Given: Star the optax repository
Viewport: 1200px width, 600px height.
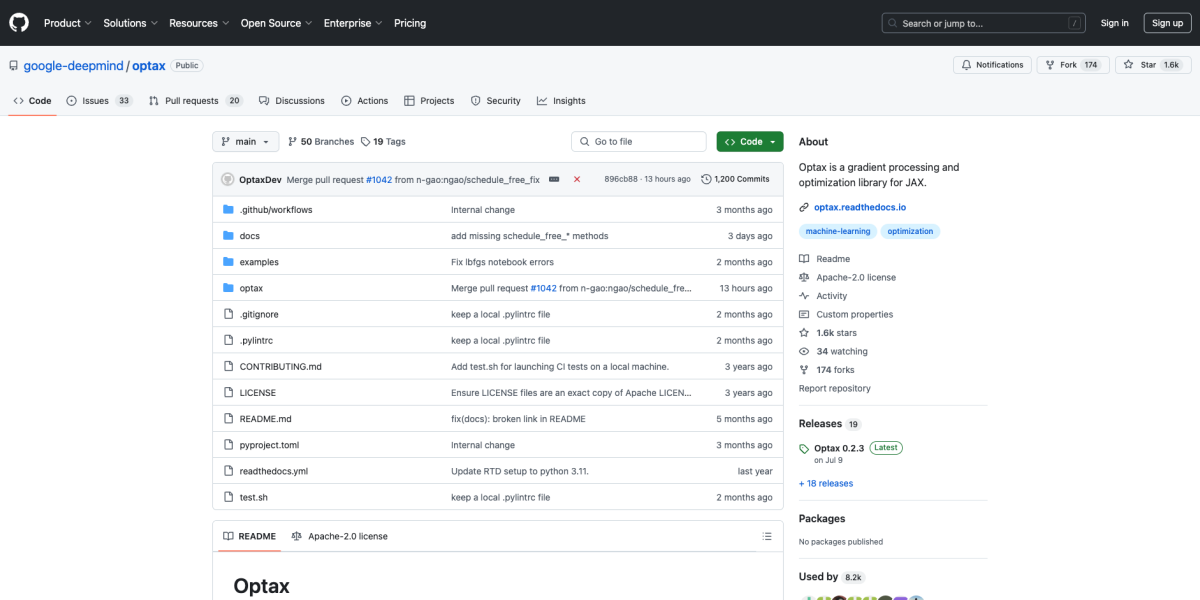Looking at the screenshot, I should [1152, 65].
